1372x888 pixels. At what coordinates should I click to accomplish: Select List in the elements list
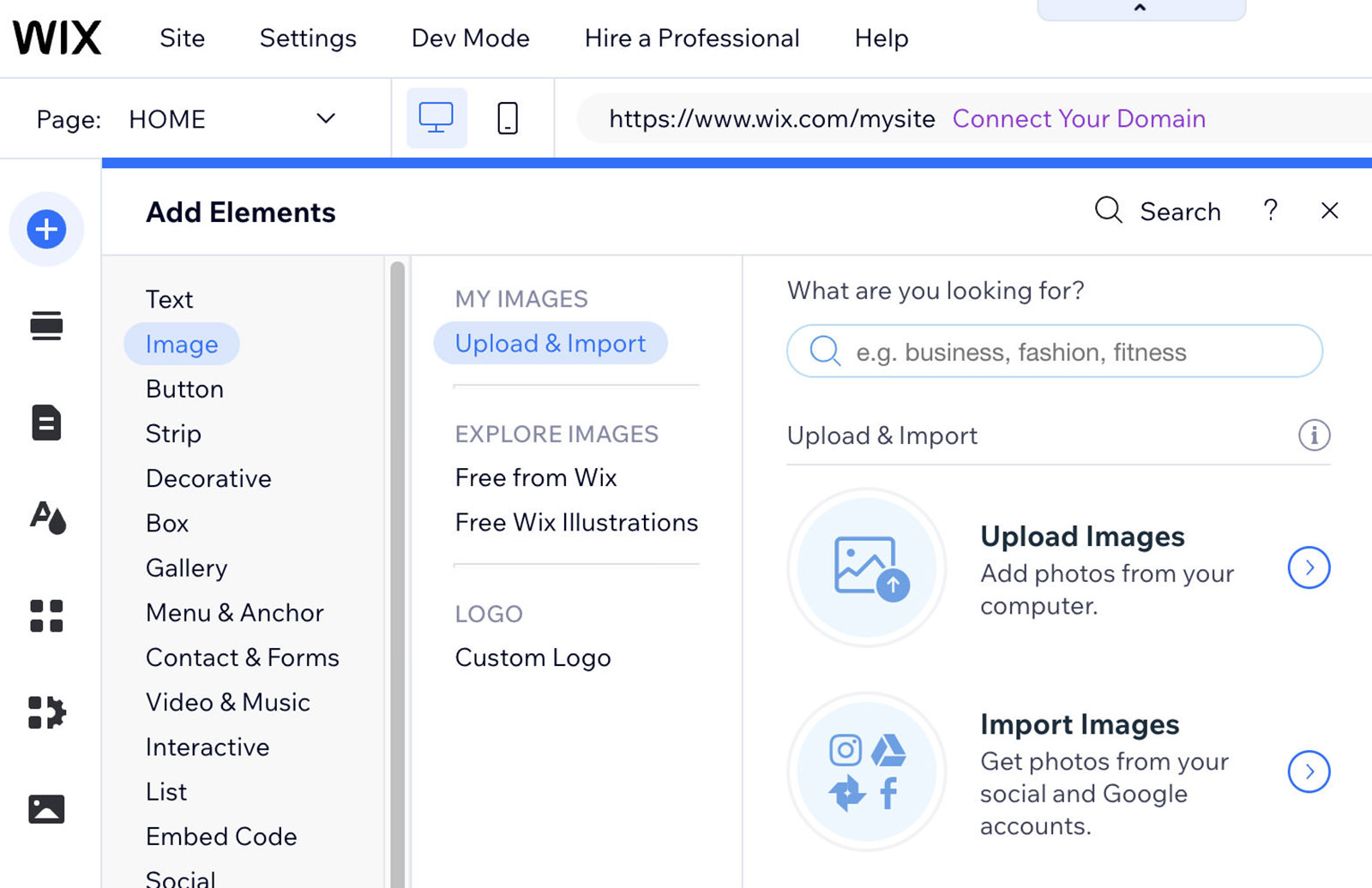click(166, 791)
